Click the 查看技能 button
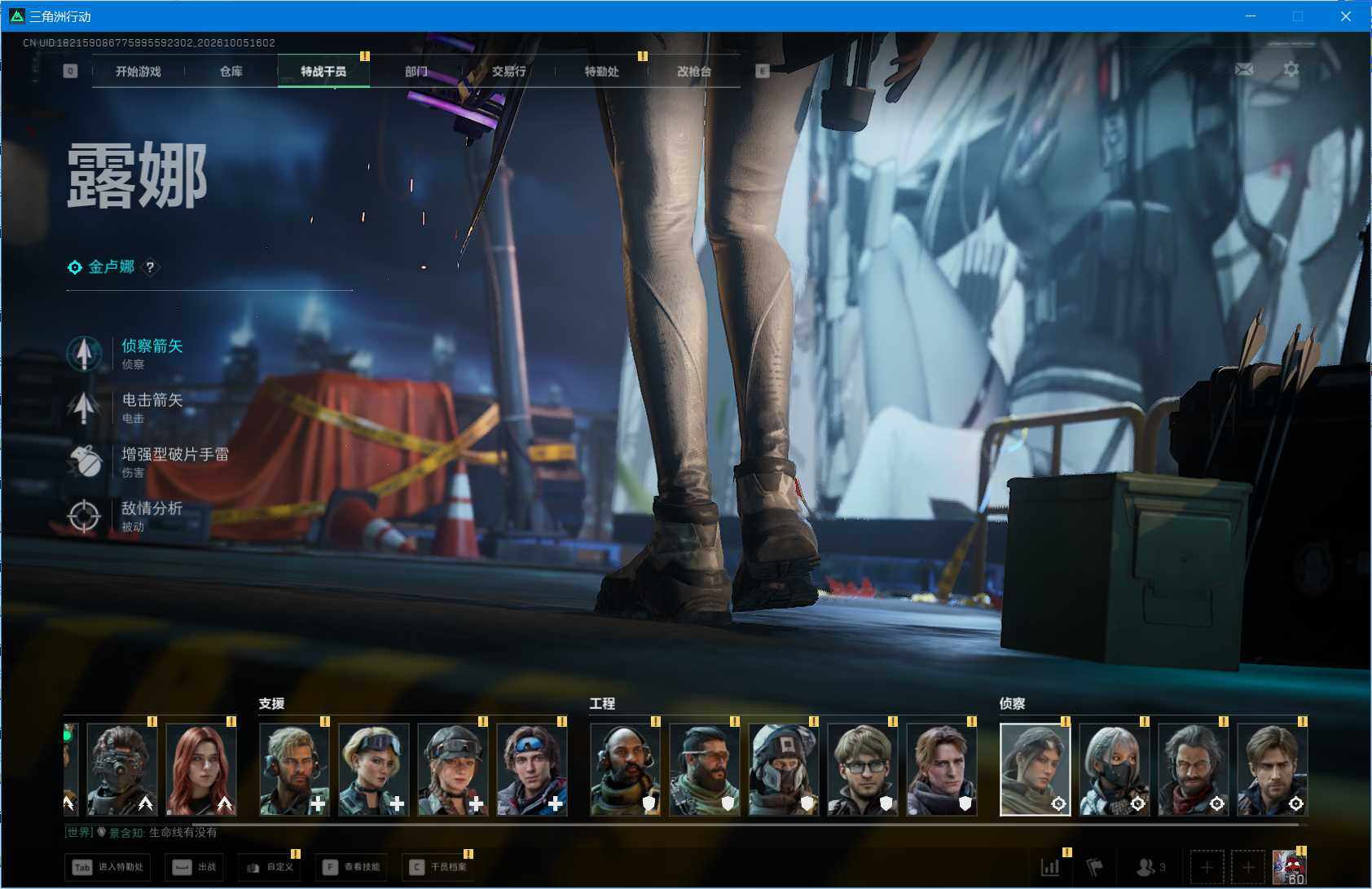 (352, 867)
